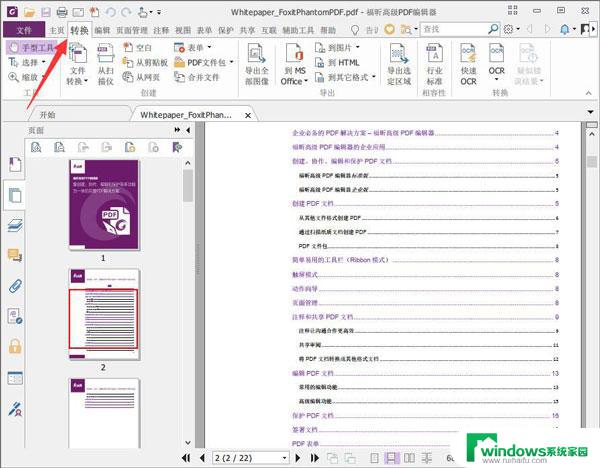
Task: Go to the next page
Action: pos(297,458)
